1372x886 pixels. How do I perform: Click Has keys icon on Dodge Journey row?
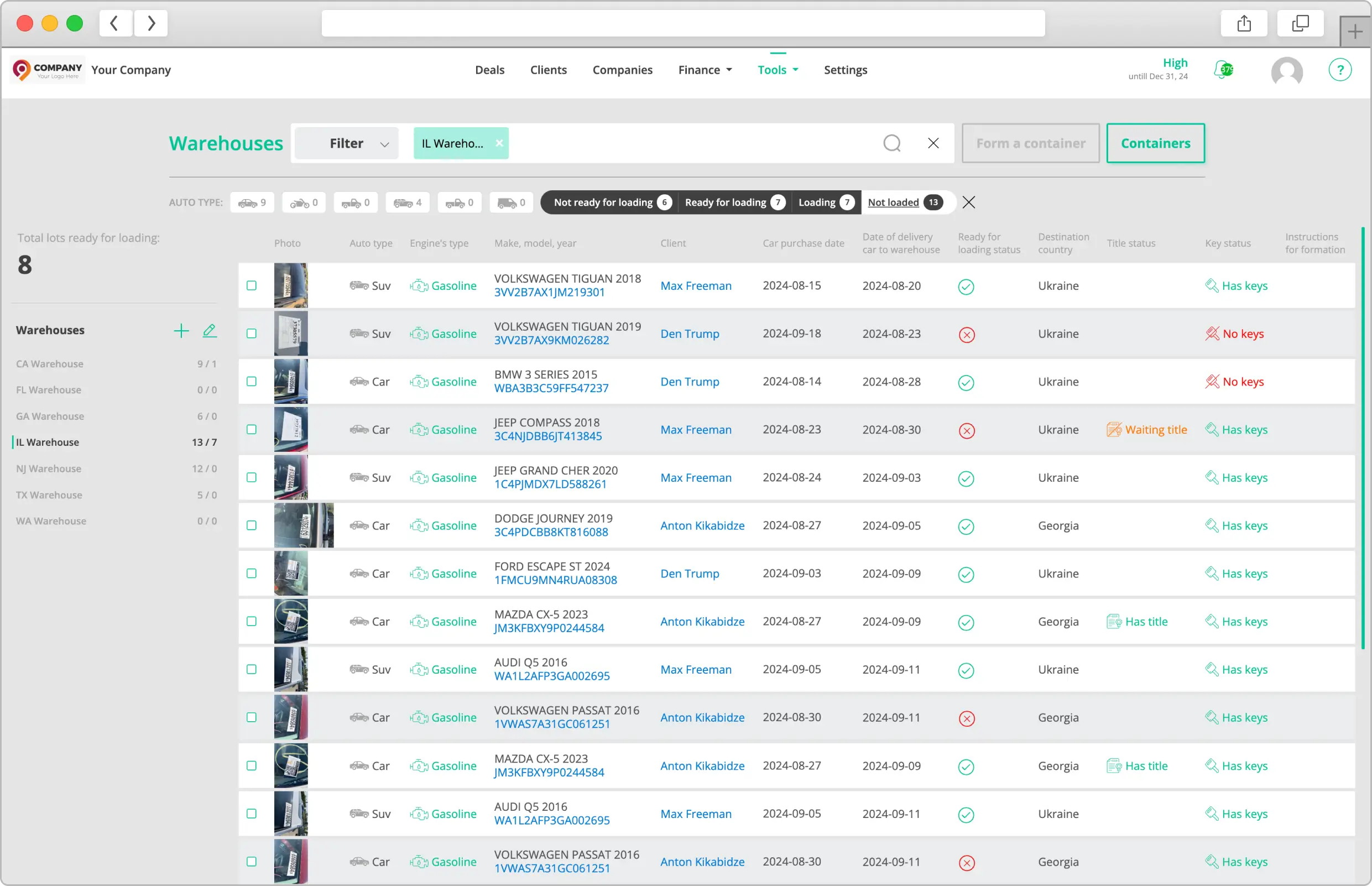(1212, 525)
